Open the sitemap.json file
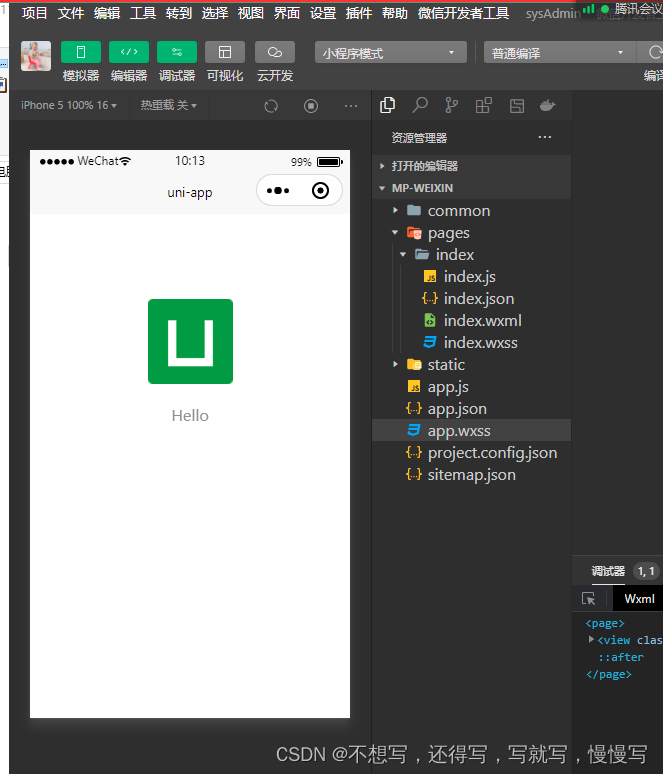The height and width of the screenshot is (774, 663). [471, 475]
